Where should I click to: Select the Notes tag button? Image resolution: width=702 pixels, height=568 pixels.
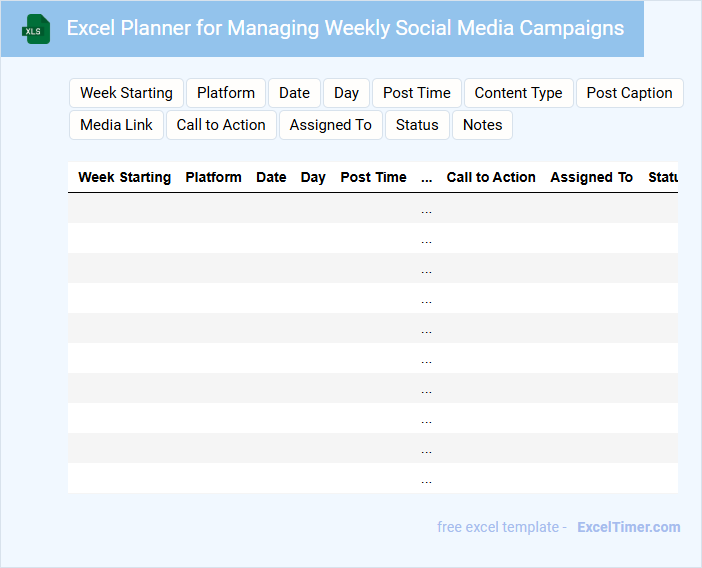pyautogui.click(x=482, y=125)
